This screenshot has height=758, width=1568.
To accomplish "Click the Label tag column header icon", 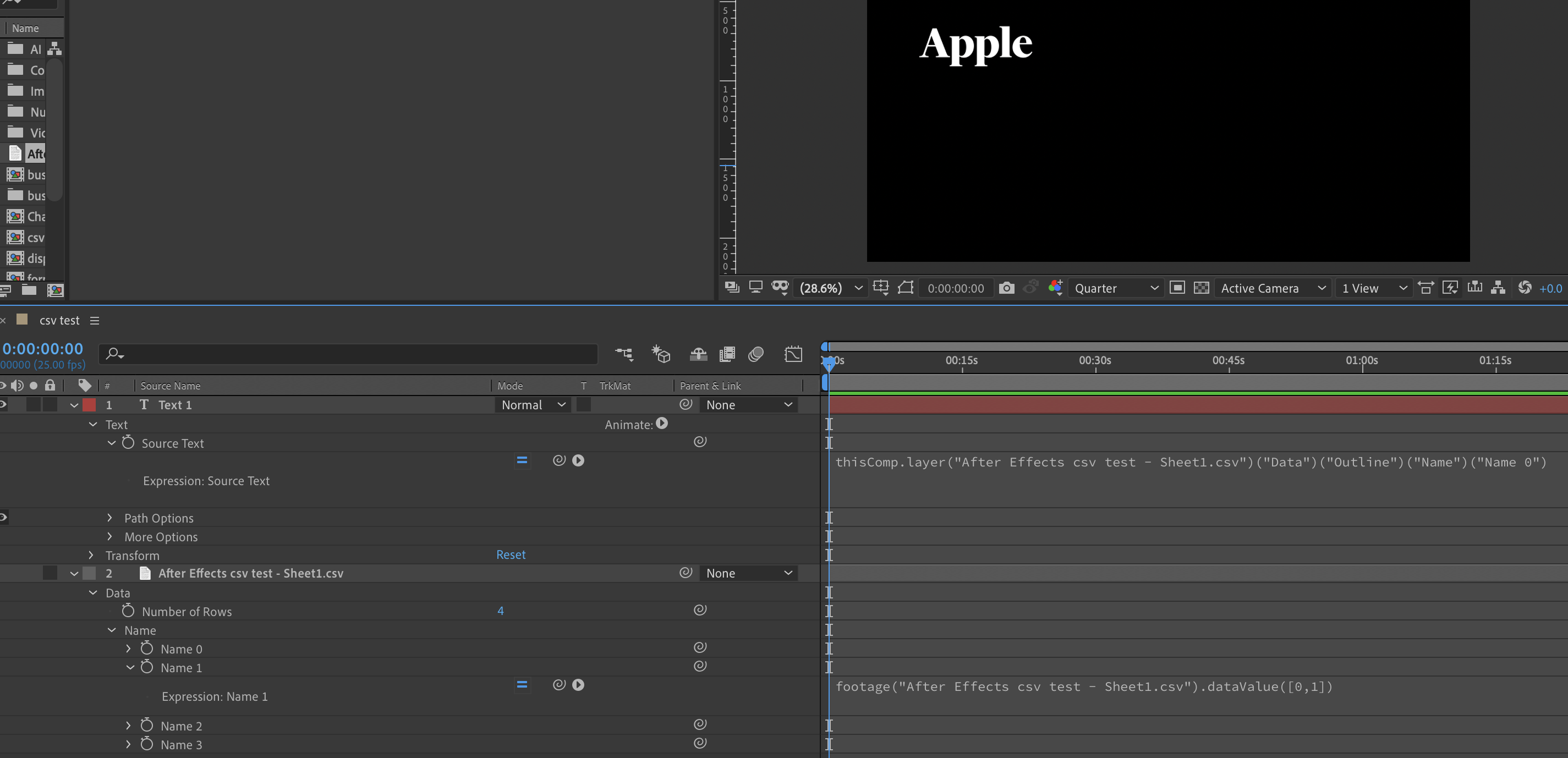I will click(x=85, y=385).
